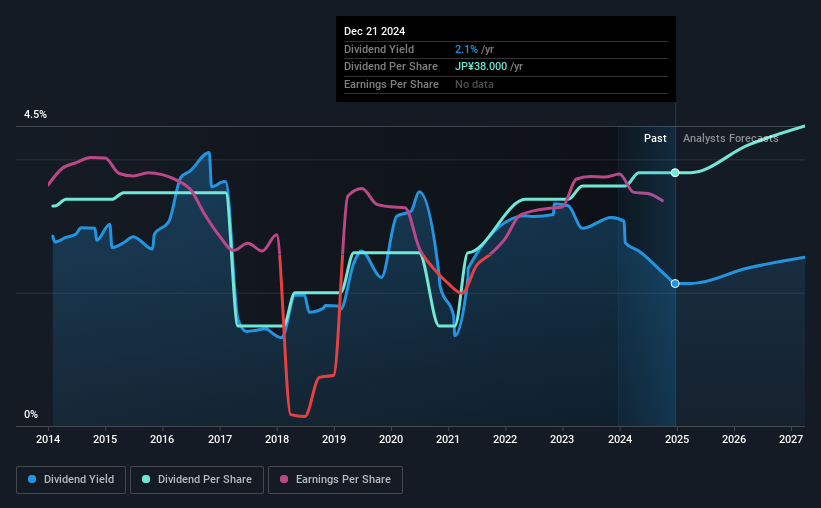The image size is (821, 508).
Task: Click the 2022 x-axis label
Action: [x=505, y=439]
